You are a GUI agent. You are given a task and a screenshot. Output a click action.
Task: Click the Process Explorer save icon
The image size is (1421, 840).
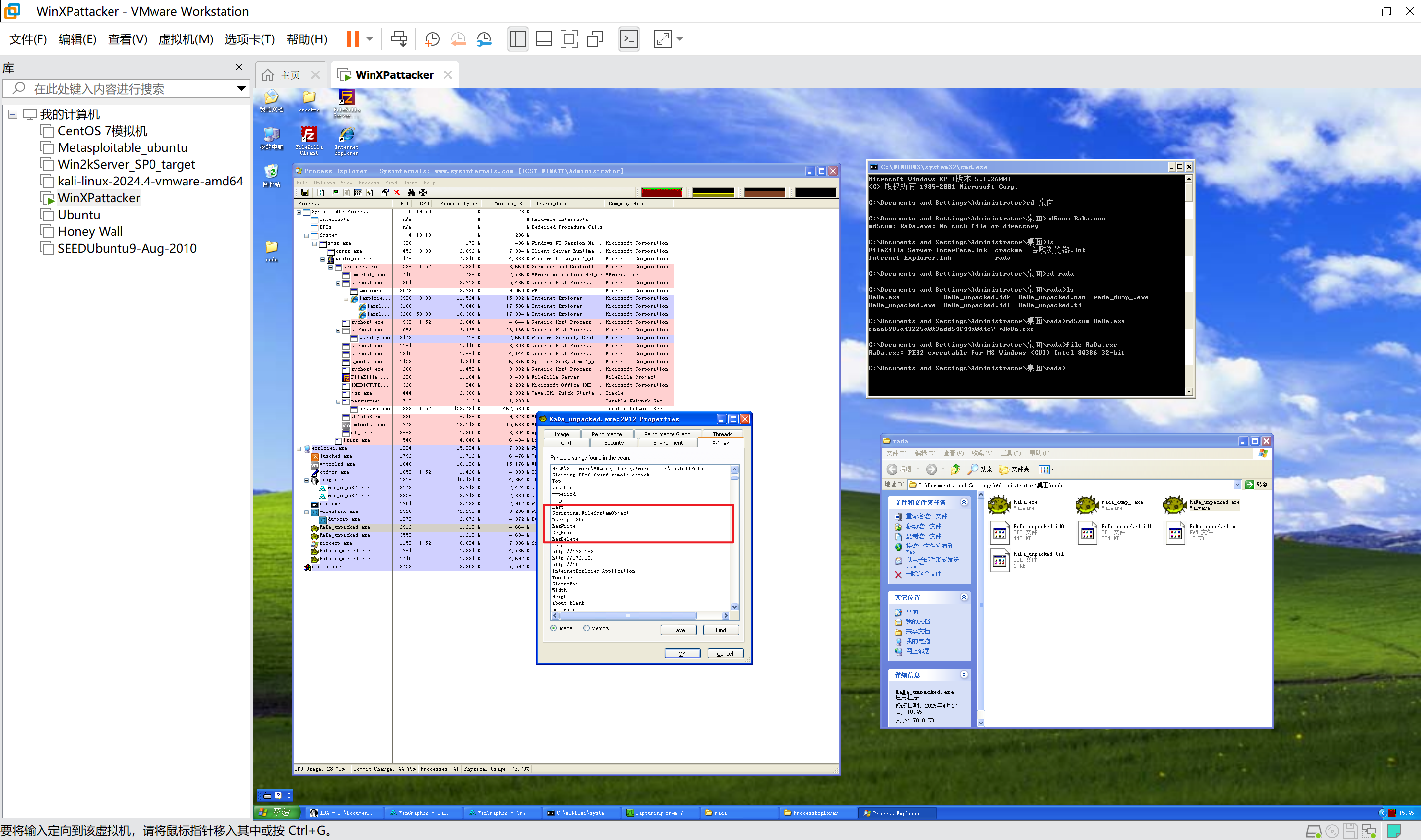click(304, 193)
